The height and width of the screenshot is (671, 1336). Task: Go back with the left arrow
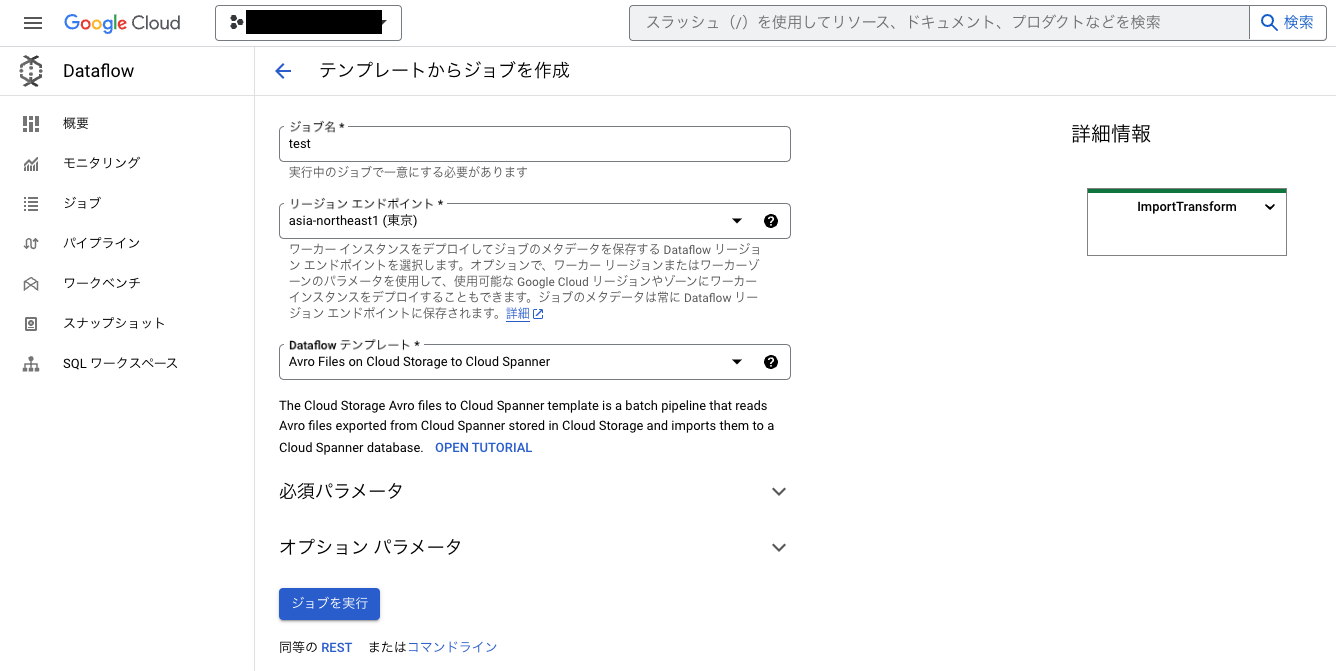point(283,71)
